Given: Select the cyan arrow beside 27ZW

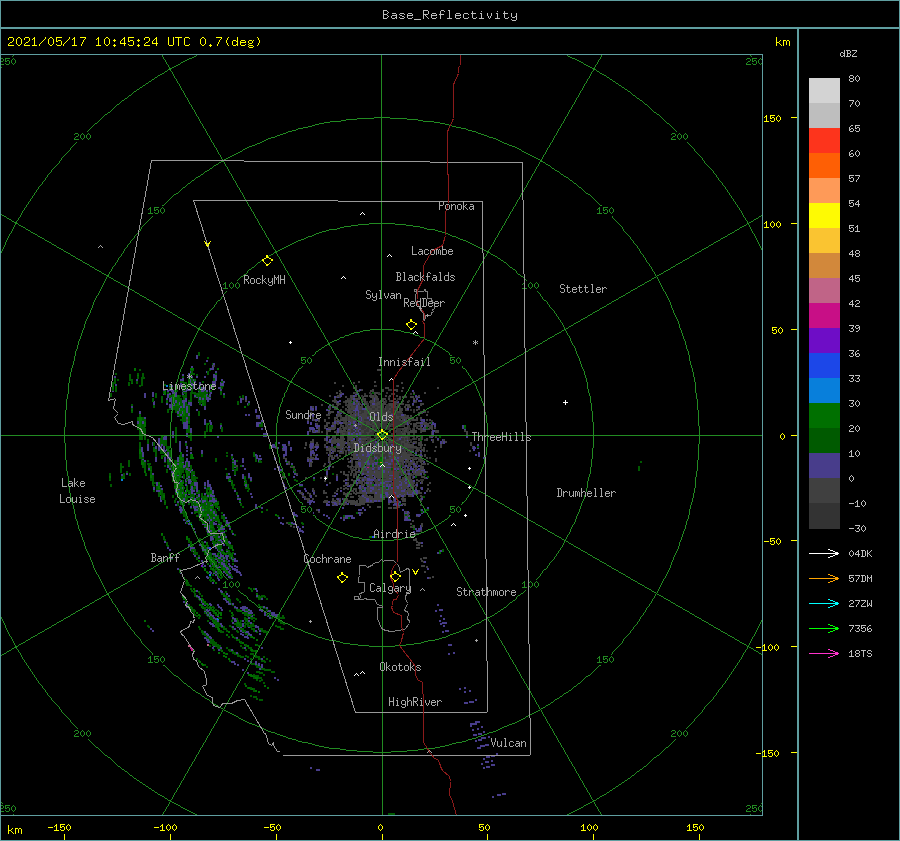Looking at the screenshot, I should coord(824,603).
